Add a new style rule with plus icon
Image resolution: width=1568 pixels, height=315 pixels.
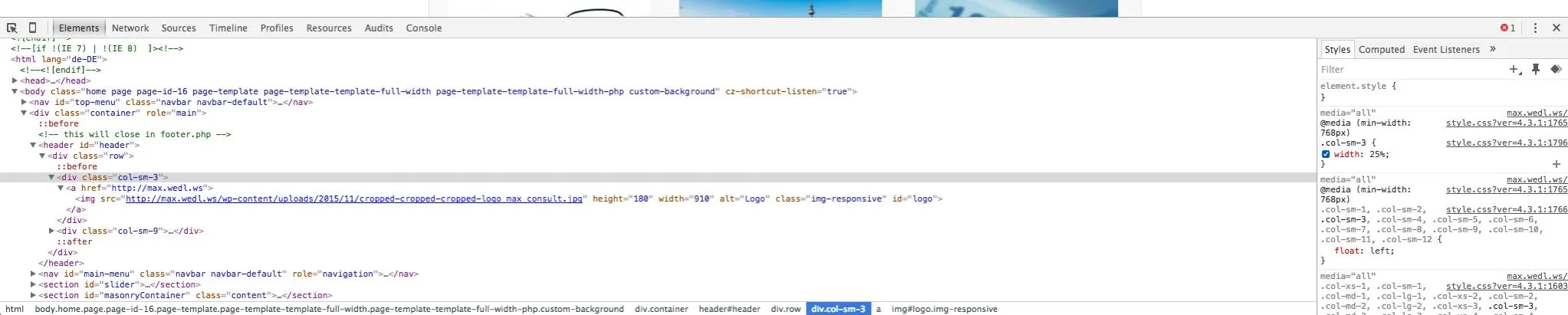(x=1515, y=70)
